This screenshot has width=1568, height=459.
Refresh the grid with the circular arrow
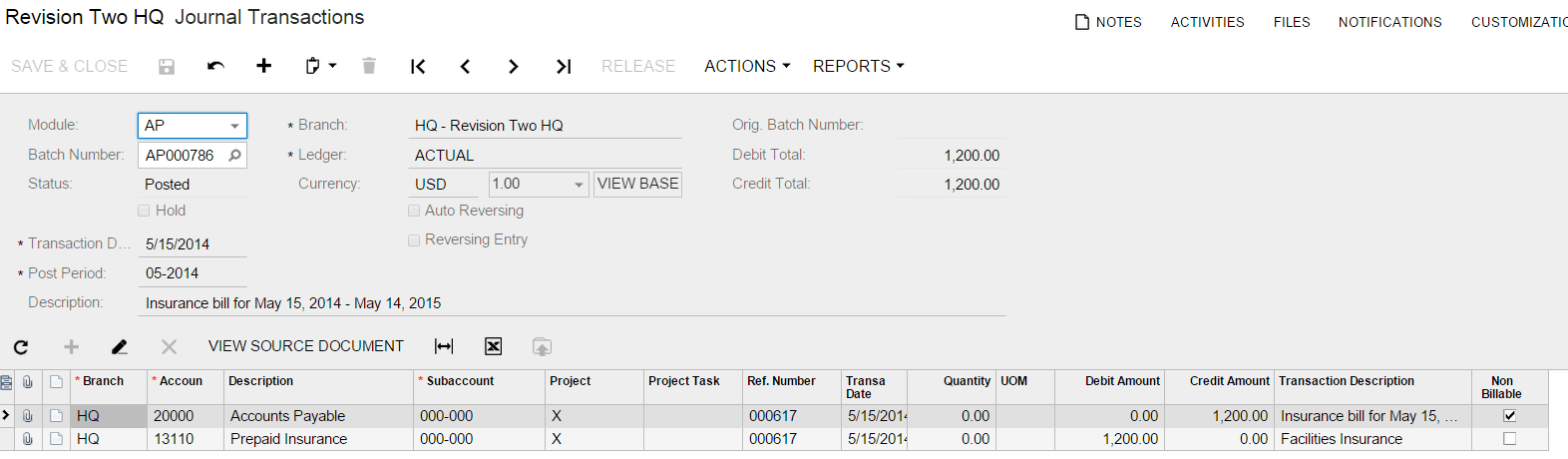click(21, 346)
